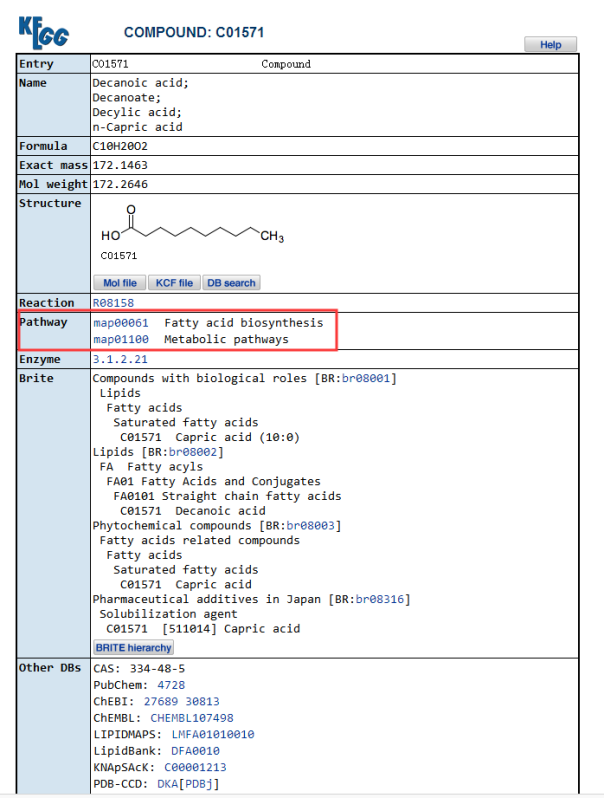Open ChEBI entry 30813
This screenshot has height=798, width=605.
pos(203,701)
